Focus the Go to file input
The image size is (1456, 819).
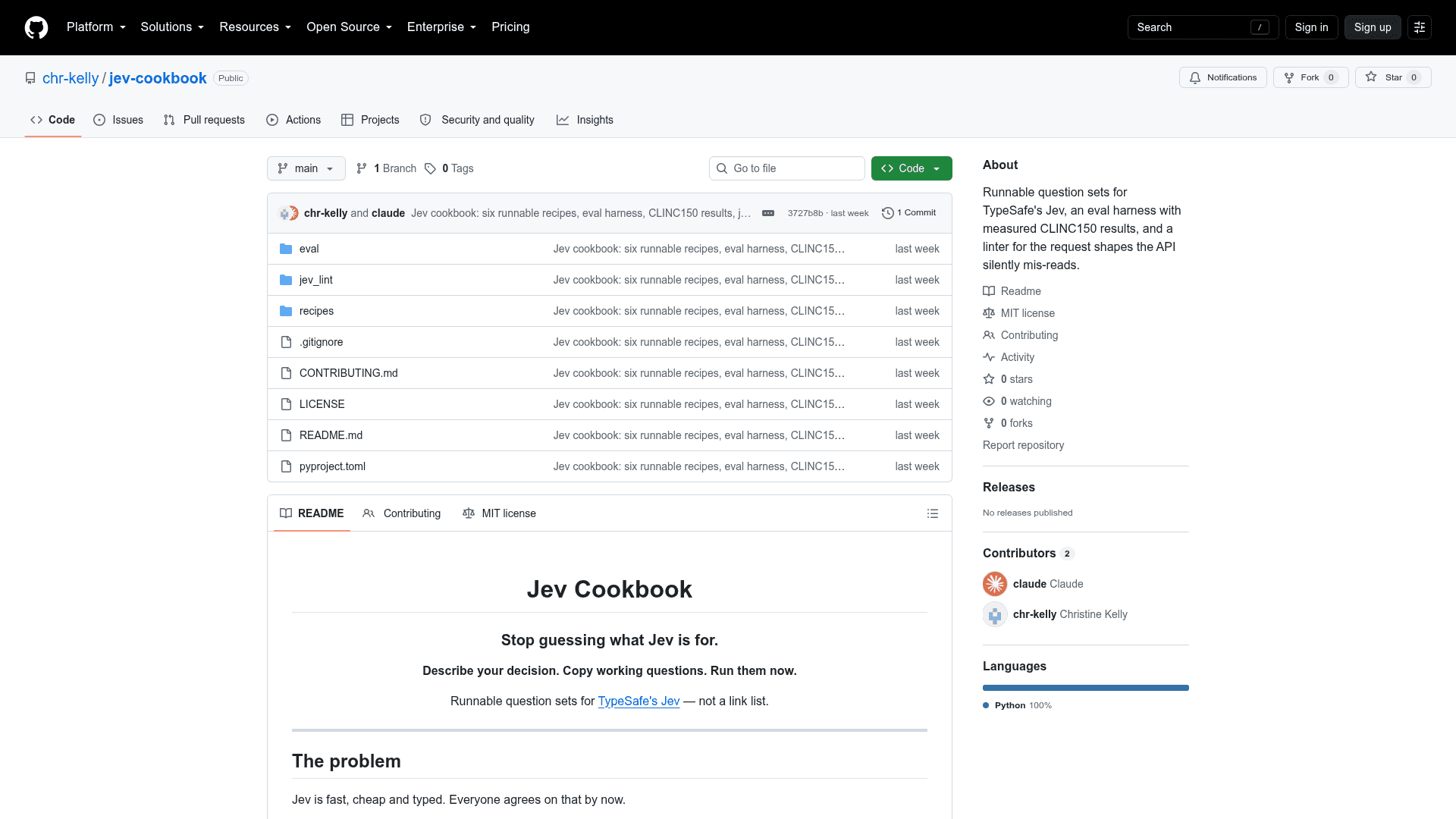click(x=787, y=168)
